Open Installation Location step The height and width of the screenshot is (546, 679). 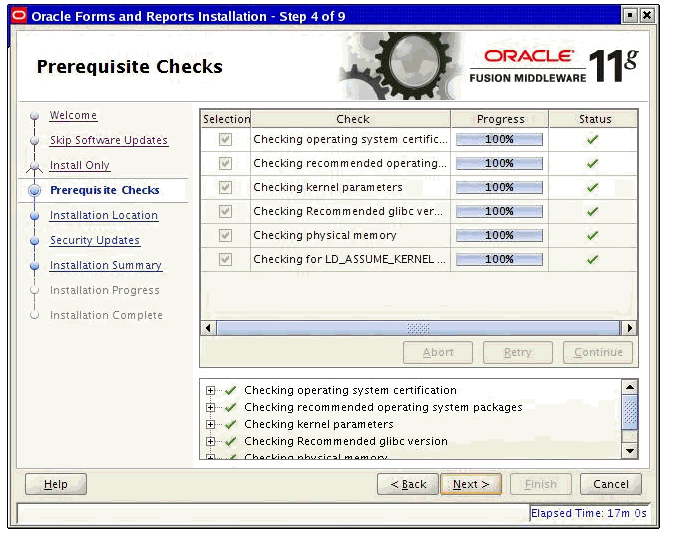(x=103, y=215)
